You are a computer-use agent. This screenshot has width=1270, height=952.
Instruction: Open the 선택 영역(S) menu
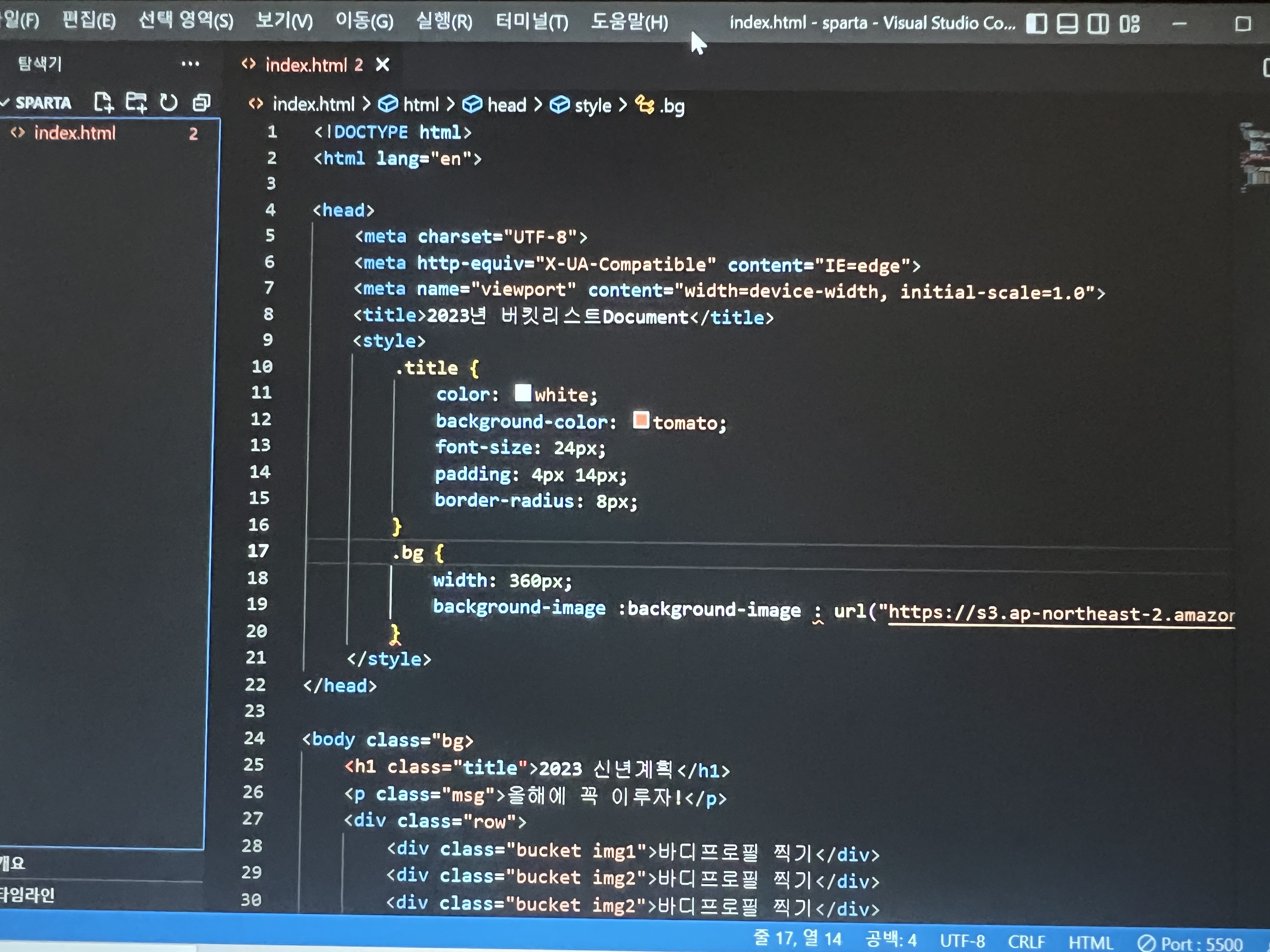pyautogui.click(x=186, y=21)
